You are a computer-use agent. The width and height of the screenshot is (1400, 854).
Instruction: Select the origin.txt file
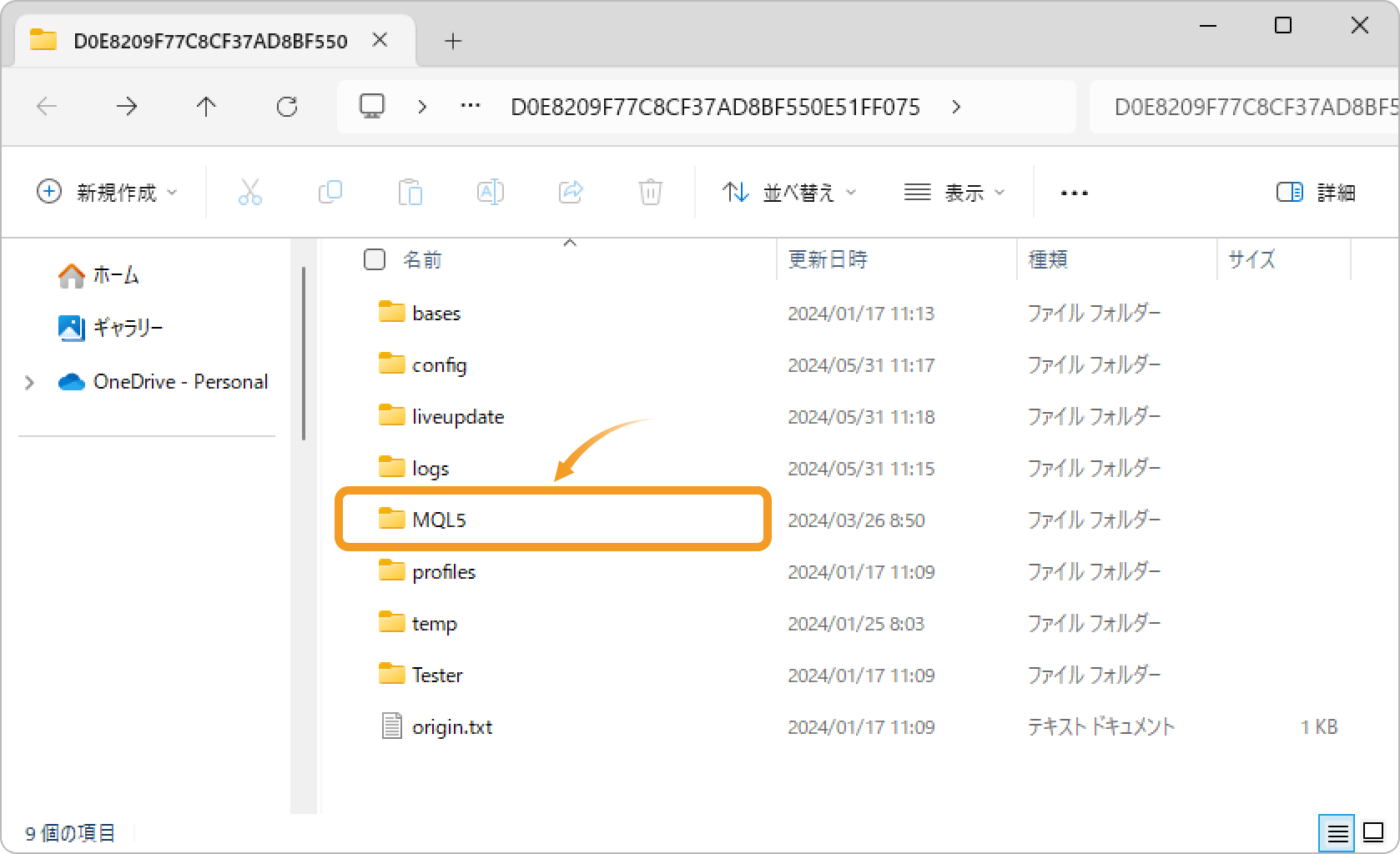[x=452, y=727]
